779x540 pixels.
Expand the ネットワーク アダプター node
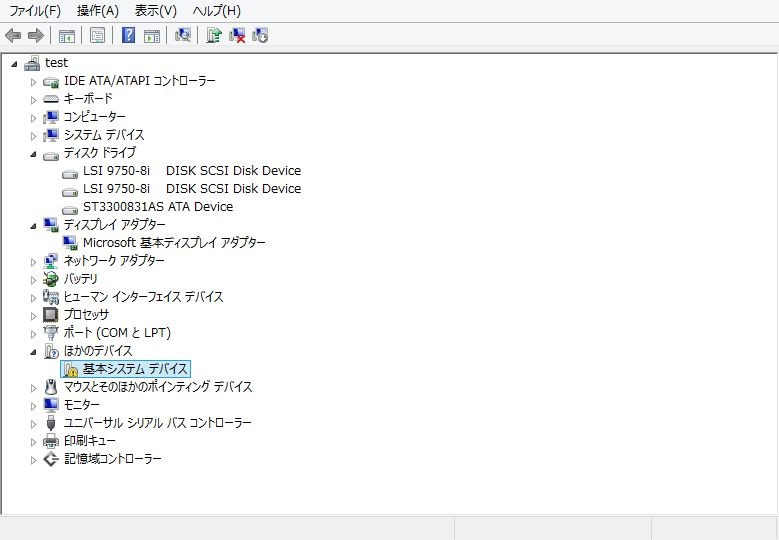point(33,262)
